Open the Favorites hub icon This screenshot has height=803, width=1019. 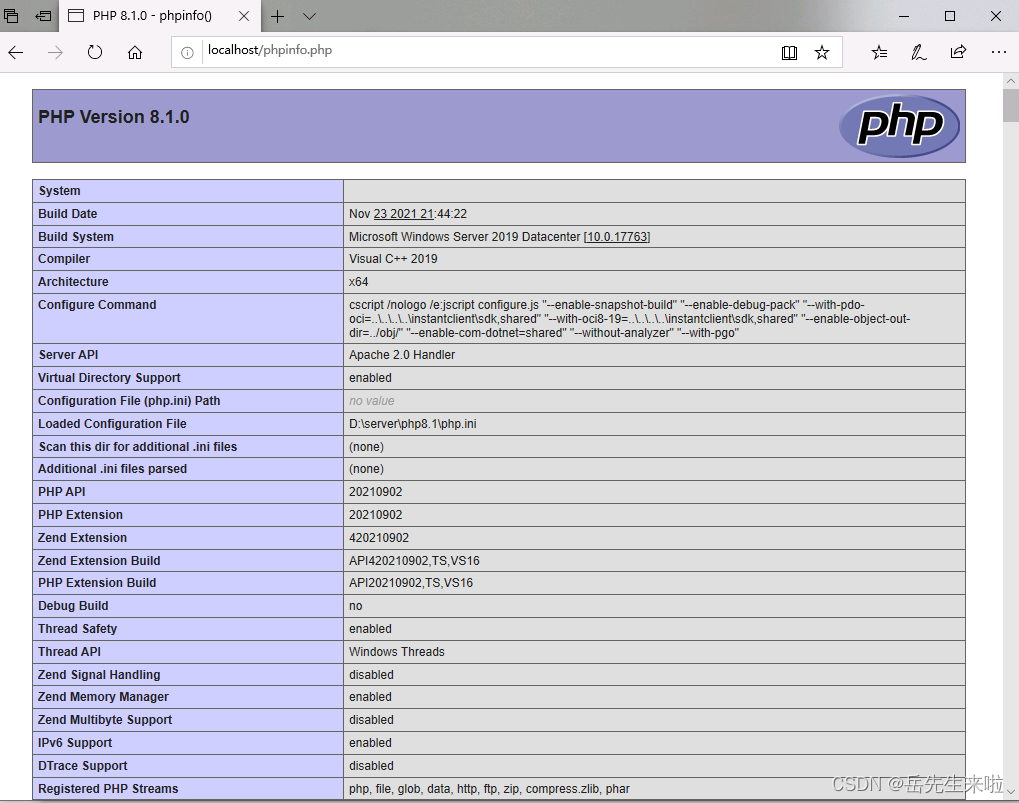click(x=879, y=53)
